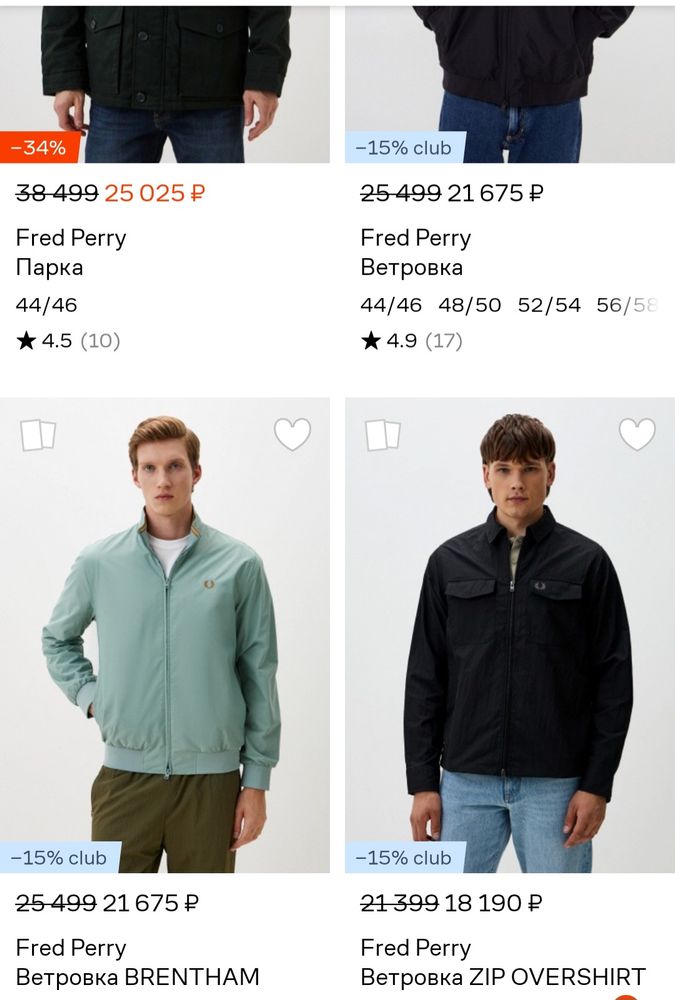Tap compare icon on black overshirt
This screenshot has width=675, height=1000.
pyautogui.click(x=383, y=435)
